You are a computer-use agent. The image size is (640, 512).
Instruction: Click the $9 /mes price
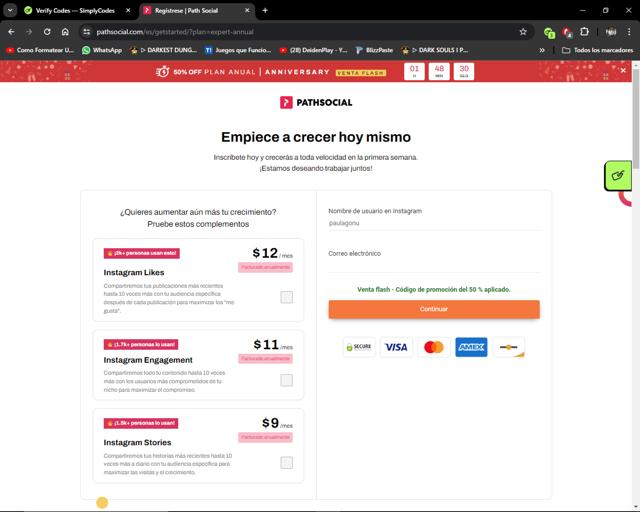pyautogui.click(x=277, y=423)
